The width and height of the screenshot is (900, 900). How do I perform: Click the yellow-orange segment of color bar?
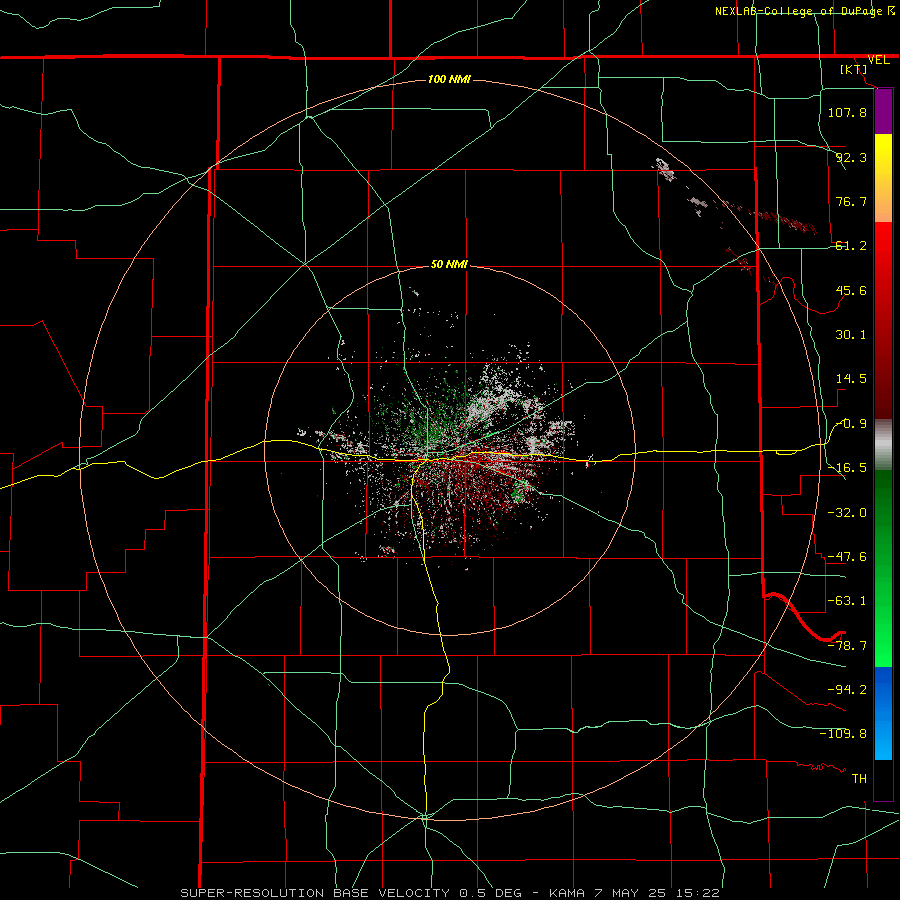tap(883, 178)
